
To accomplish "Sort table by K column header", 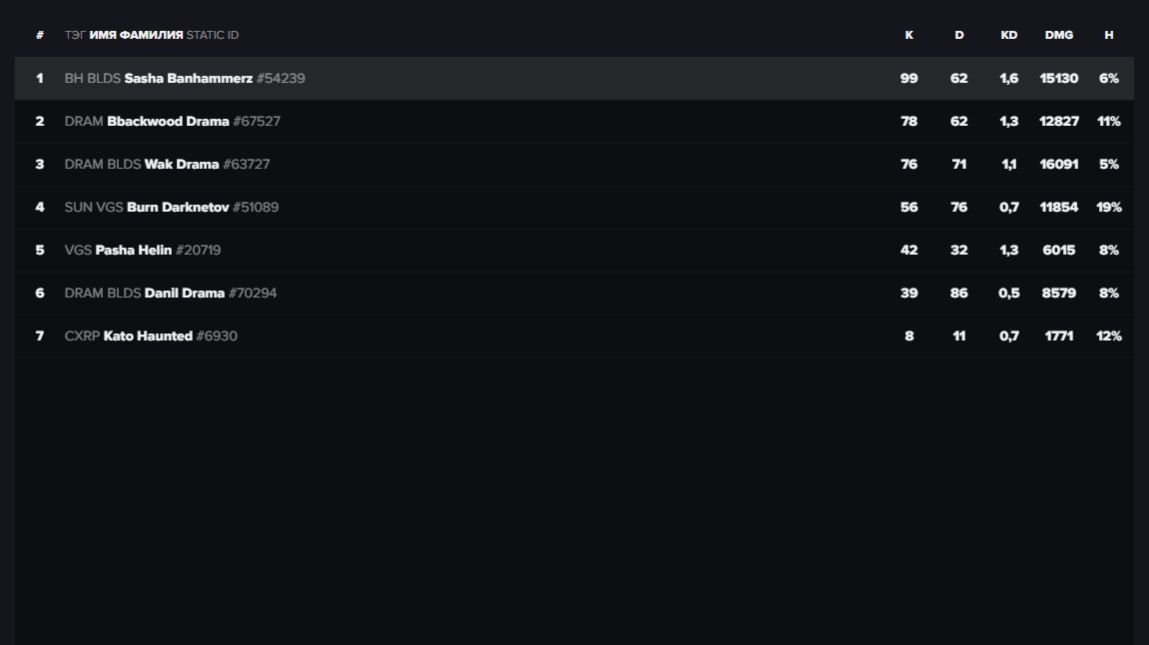I will (908, 35).
